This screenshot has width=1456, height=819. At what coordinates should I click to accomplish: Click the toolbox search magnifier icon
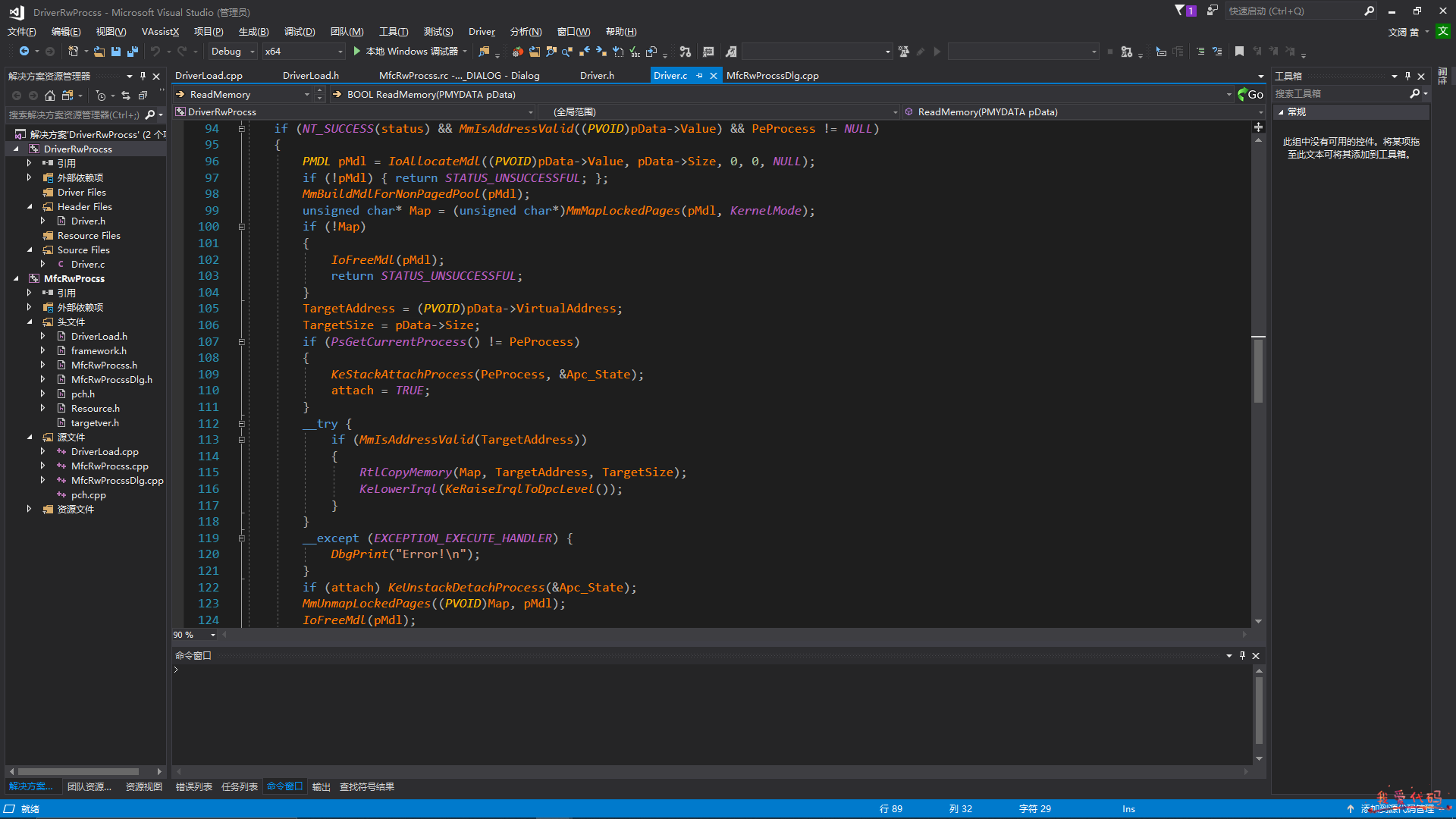coord(1414,93)
